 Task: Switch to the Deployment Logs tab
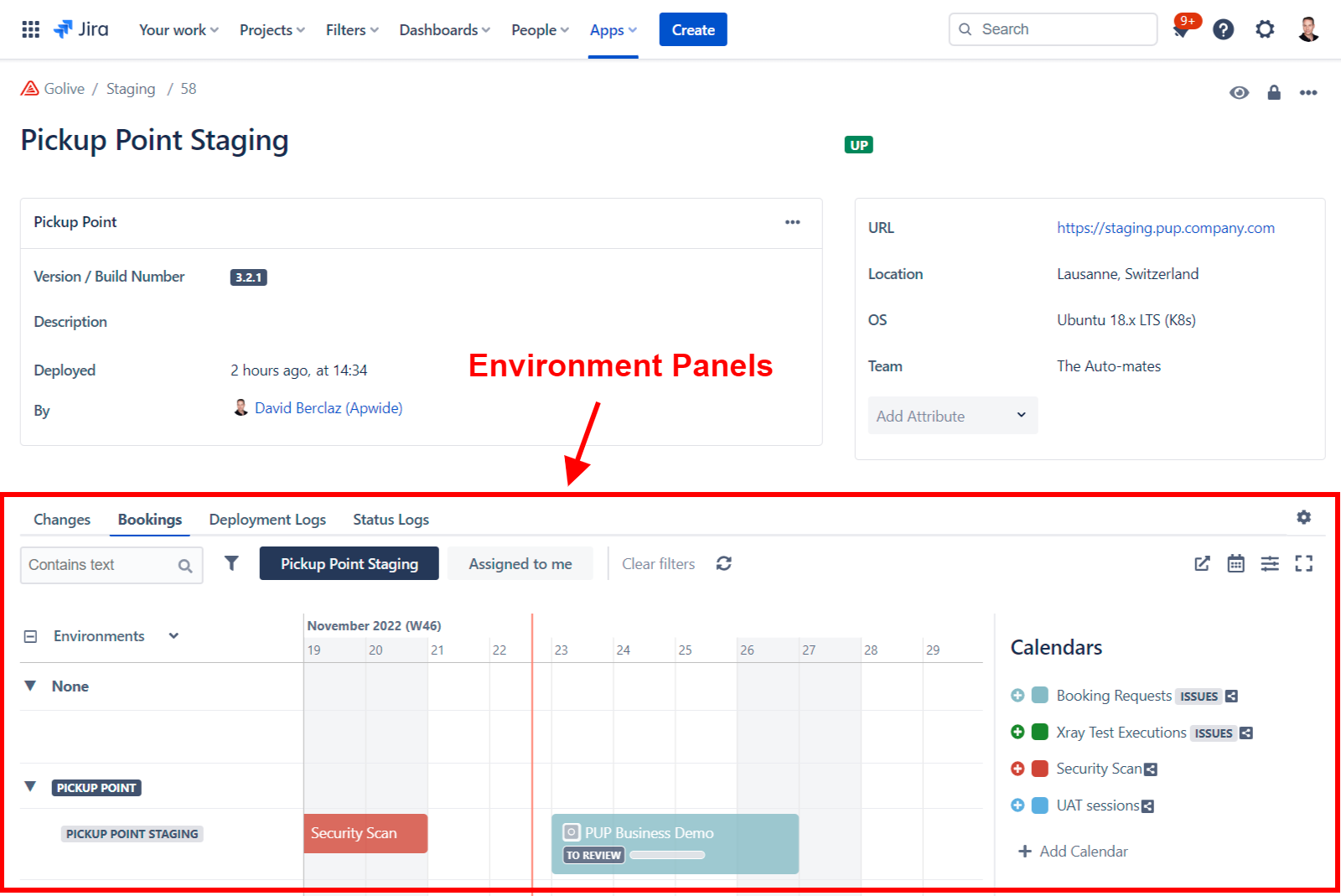(x=267, y=520)
